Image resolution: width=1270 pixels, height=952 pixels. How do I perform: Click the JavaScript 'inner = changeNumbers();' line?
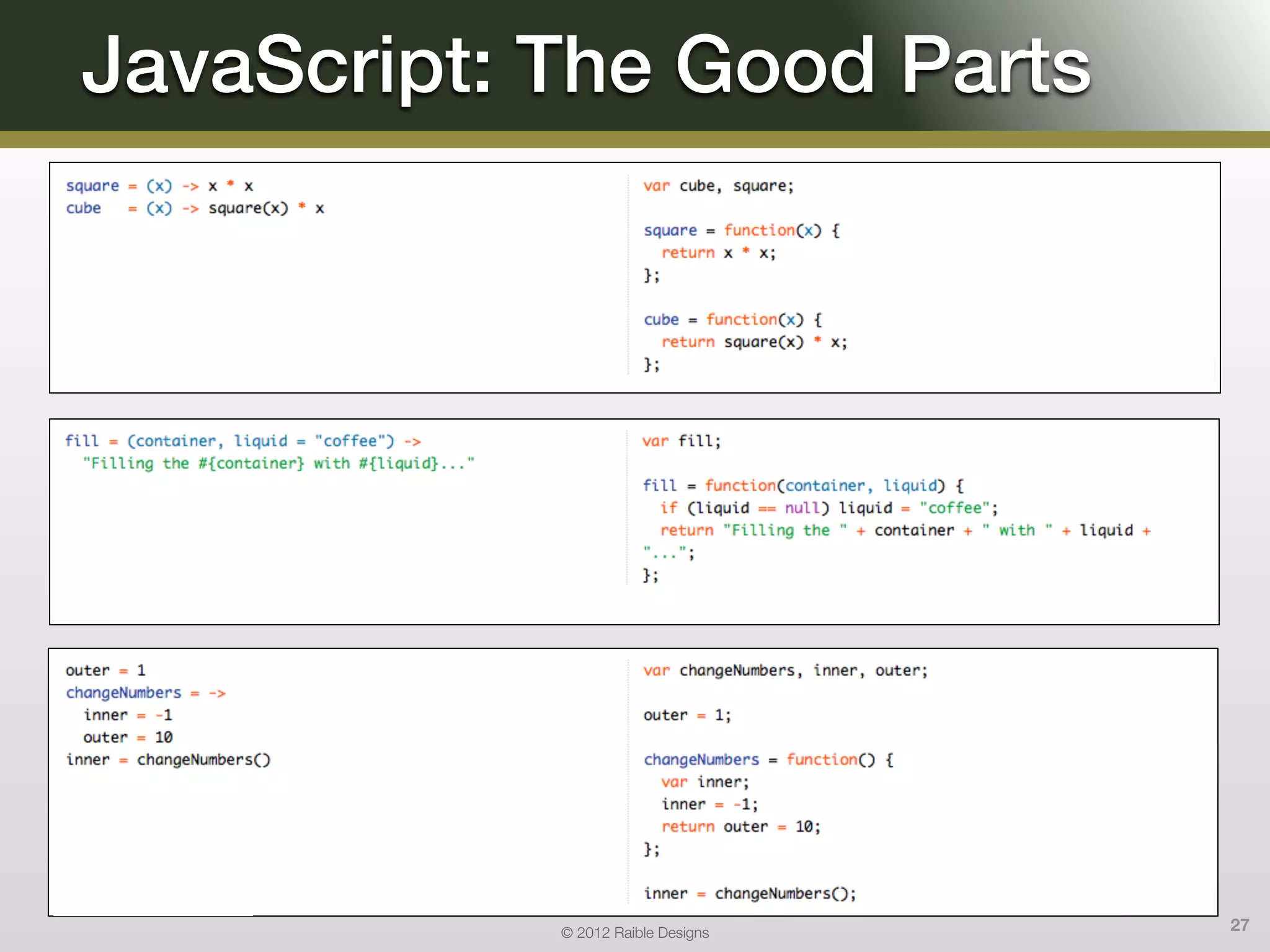750,894
